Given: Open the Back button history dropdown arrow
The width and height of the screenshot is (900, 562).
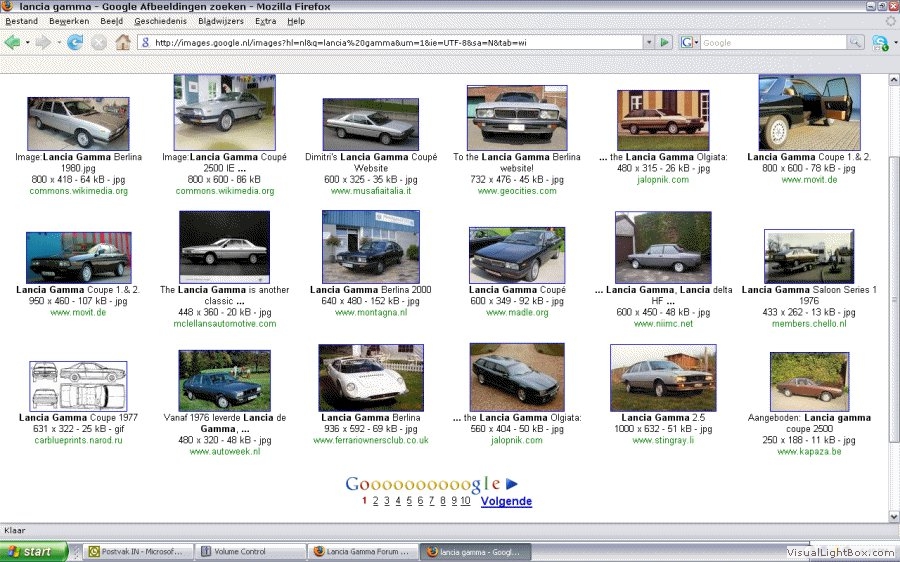Looking at the screenshot, I should click(27, 42).
